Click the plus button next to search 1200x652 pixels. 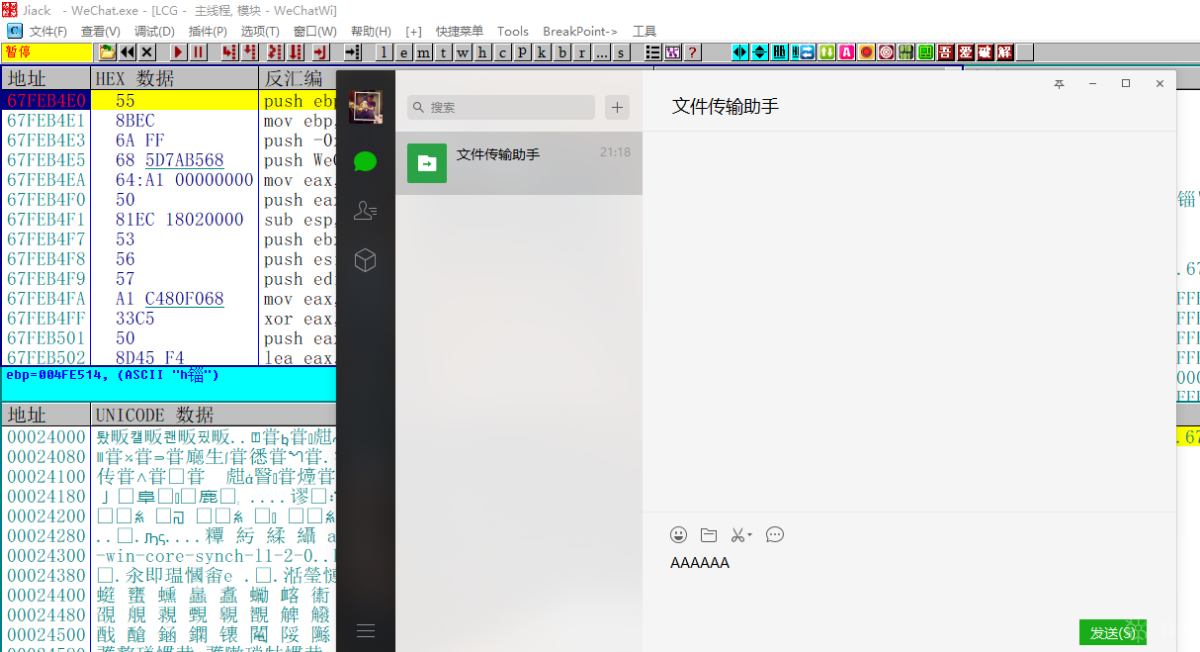[x=617, y=107]
